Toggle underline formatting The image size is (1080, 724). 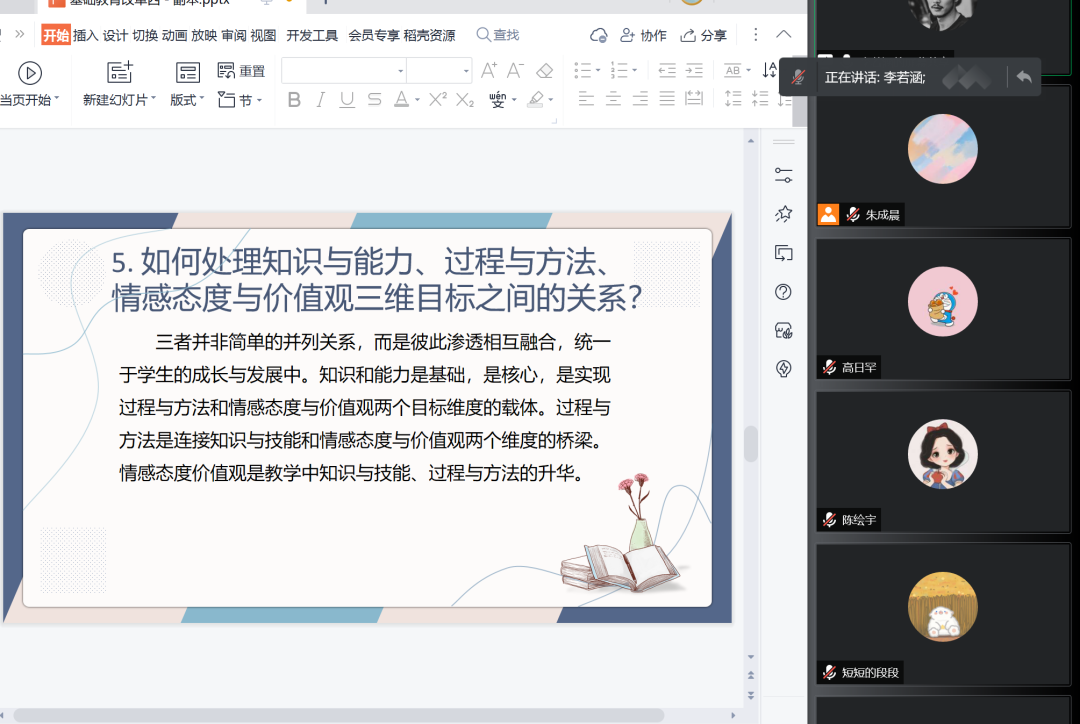347,100
